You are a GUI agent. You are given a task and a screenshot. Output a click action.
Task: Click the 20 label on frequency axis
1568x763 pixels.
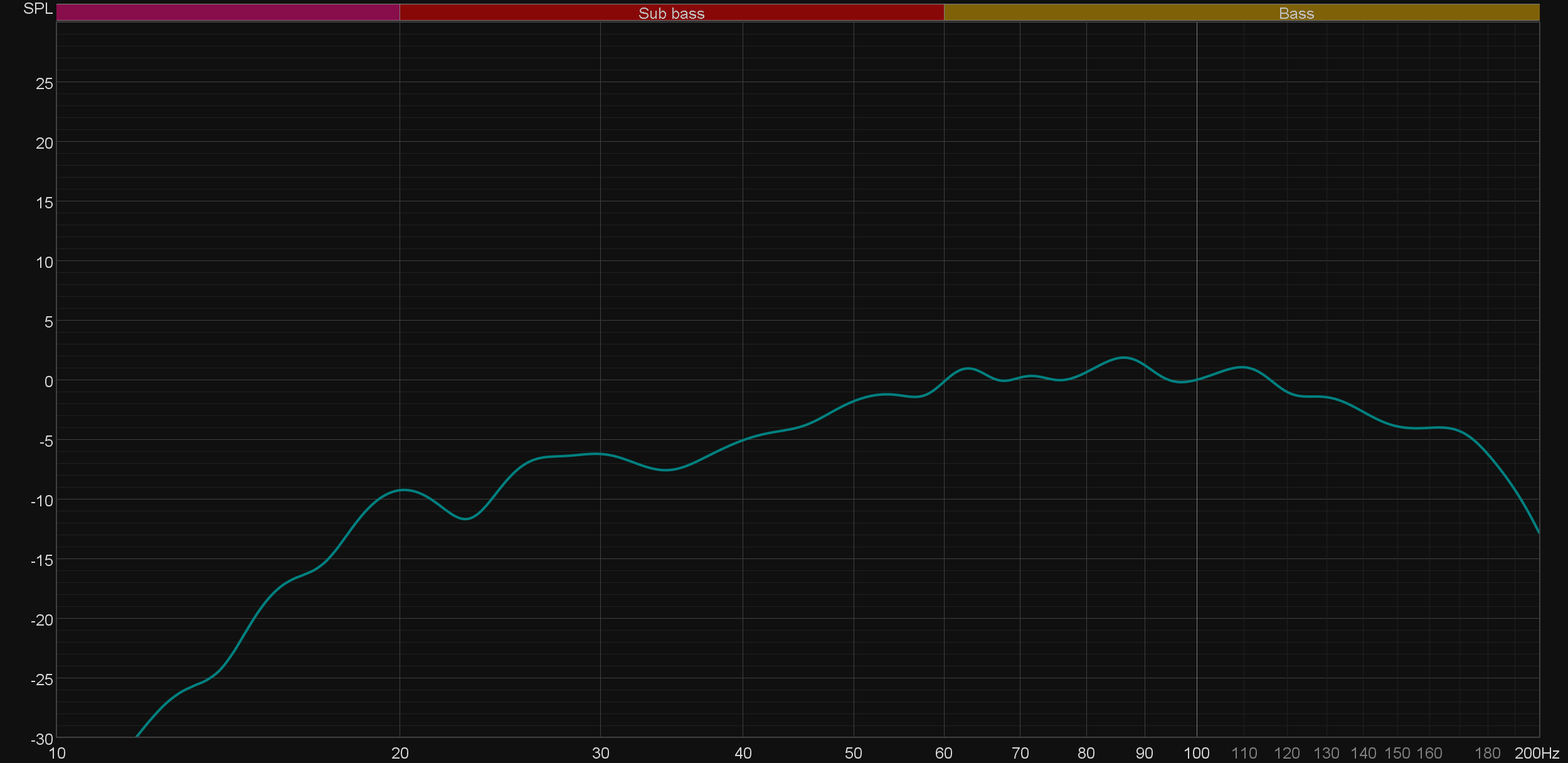pos(400,753)
